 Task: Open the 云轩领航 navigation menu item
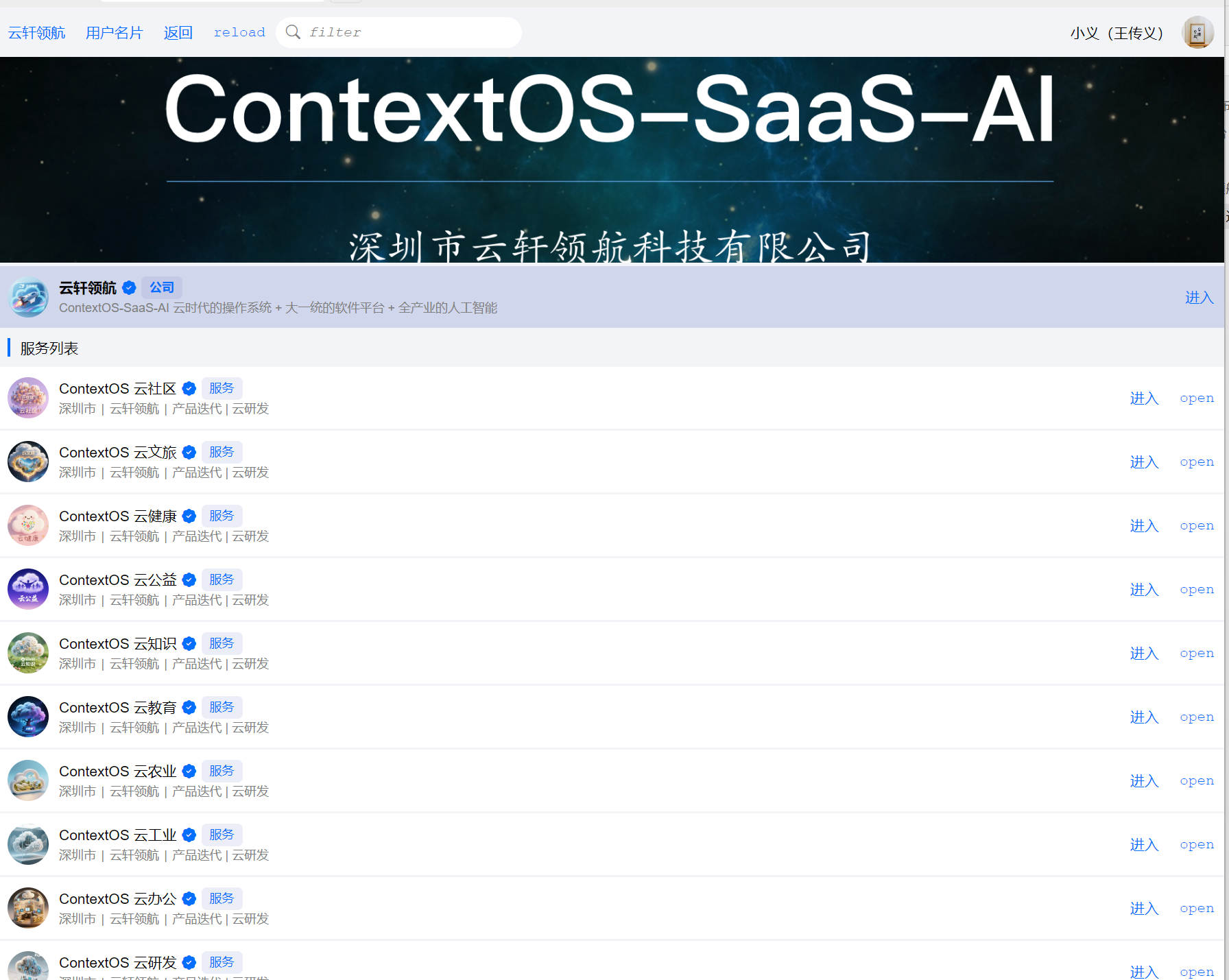coord(37,33)
